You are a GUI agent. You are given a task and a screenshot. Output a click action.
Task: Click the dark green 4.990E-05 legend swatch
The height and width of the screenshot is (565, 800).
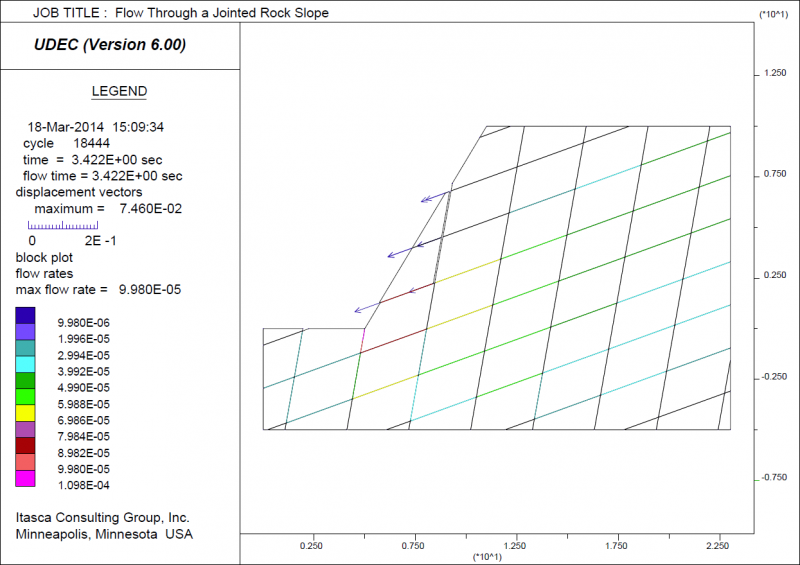(x=25, y=381)
